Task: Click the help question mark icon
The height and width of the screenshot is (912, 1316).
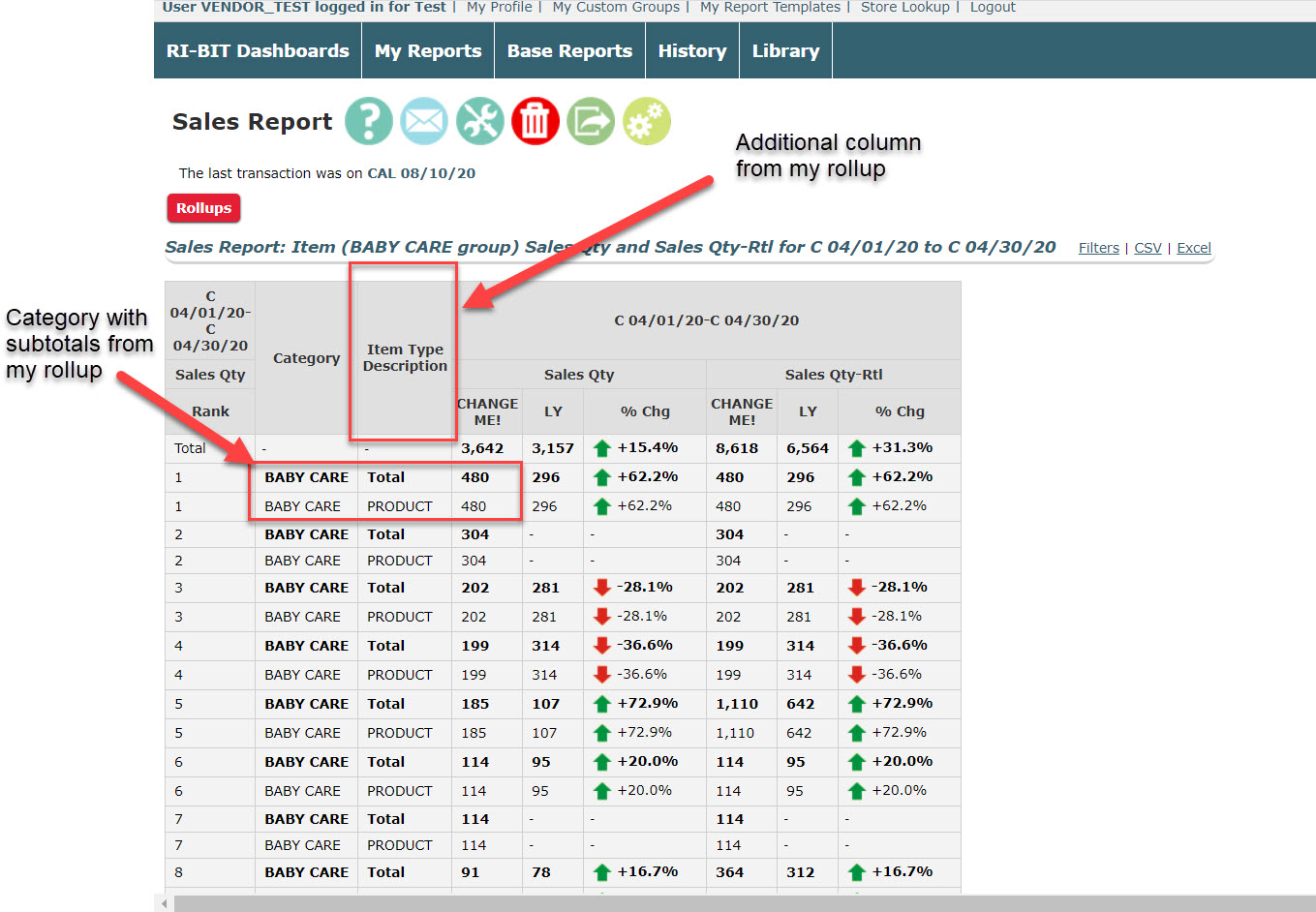Action: (x=369, y=122)
